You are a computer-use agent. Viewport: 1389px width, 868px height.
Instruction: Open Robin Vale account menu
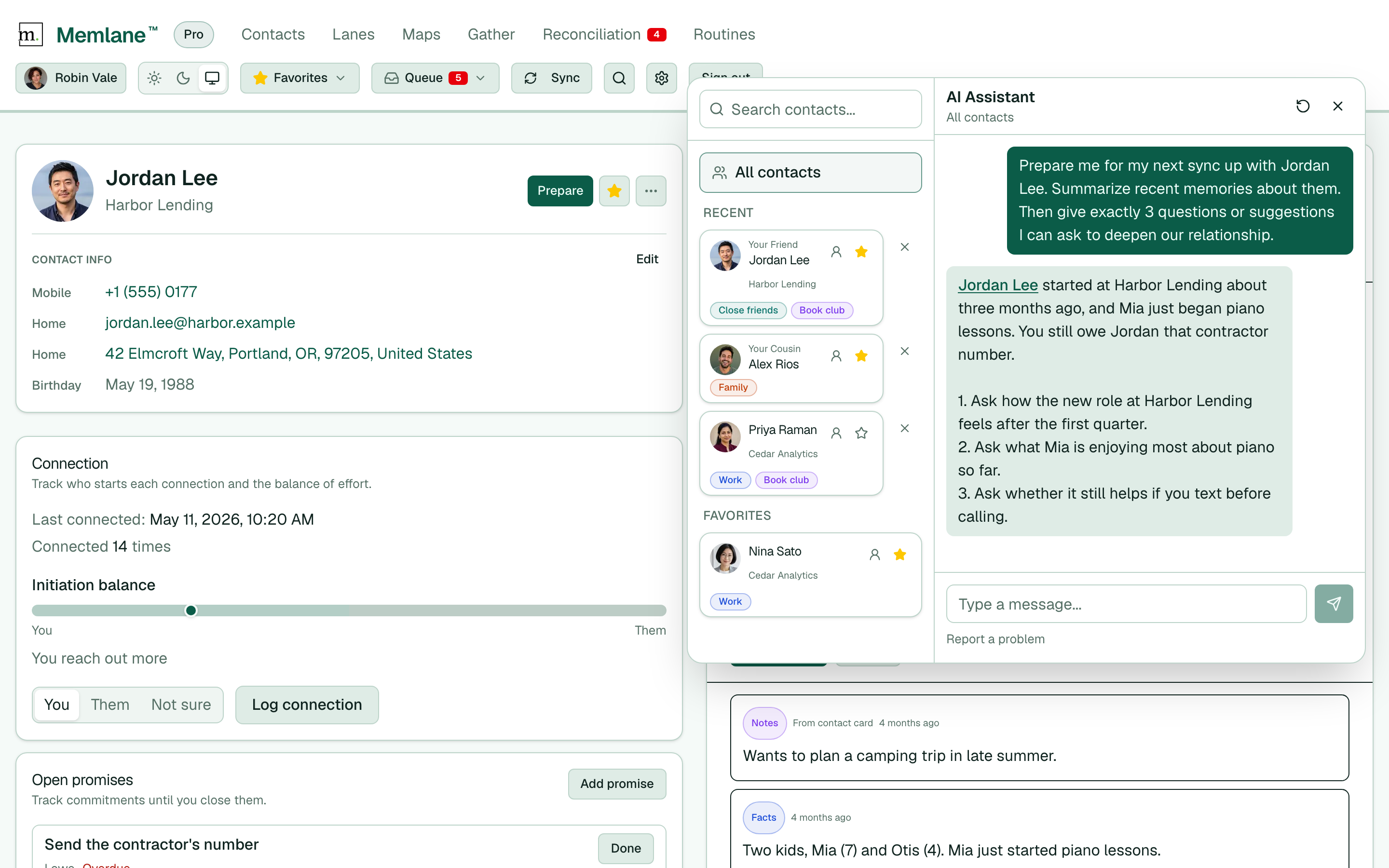click(70, 78)
